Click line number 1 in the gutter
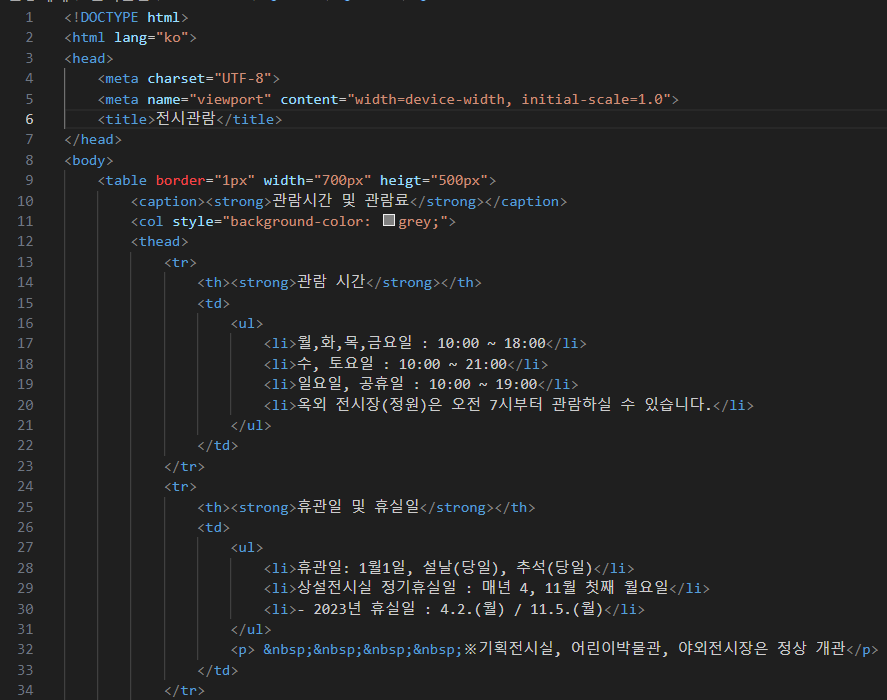The image size is (887, 700). [x=29, y=18]
